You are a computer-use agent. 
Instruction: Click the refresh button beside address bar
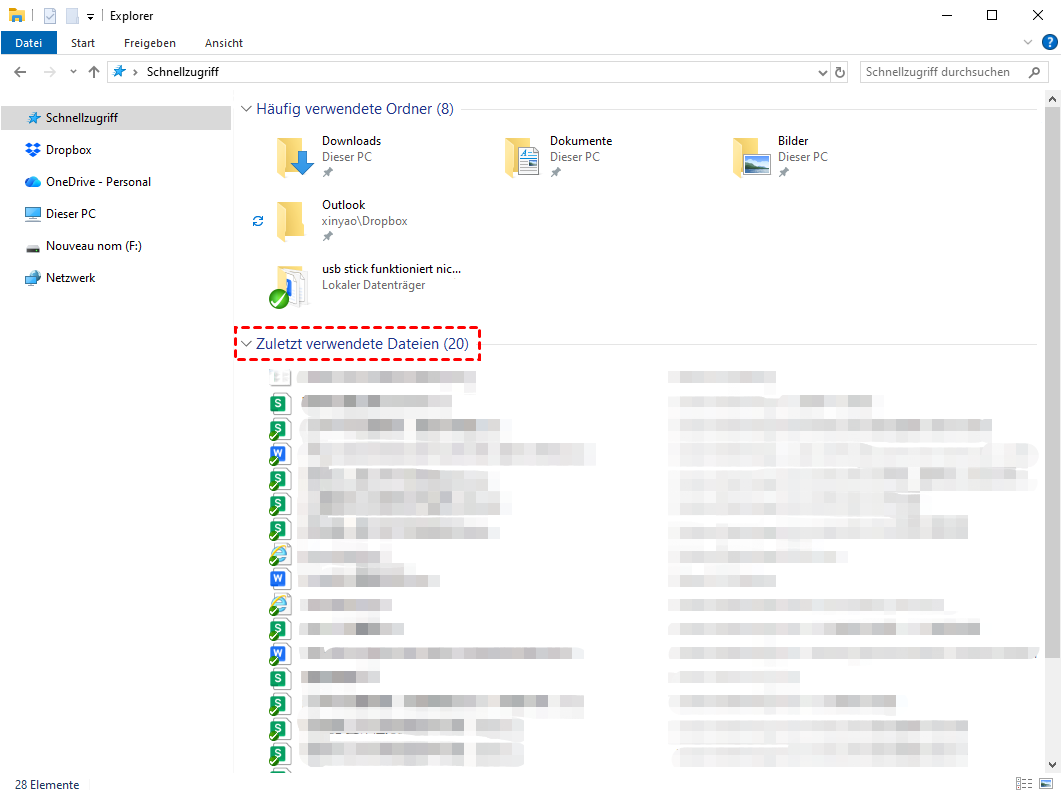840,72
